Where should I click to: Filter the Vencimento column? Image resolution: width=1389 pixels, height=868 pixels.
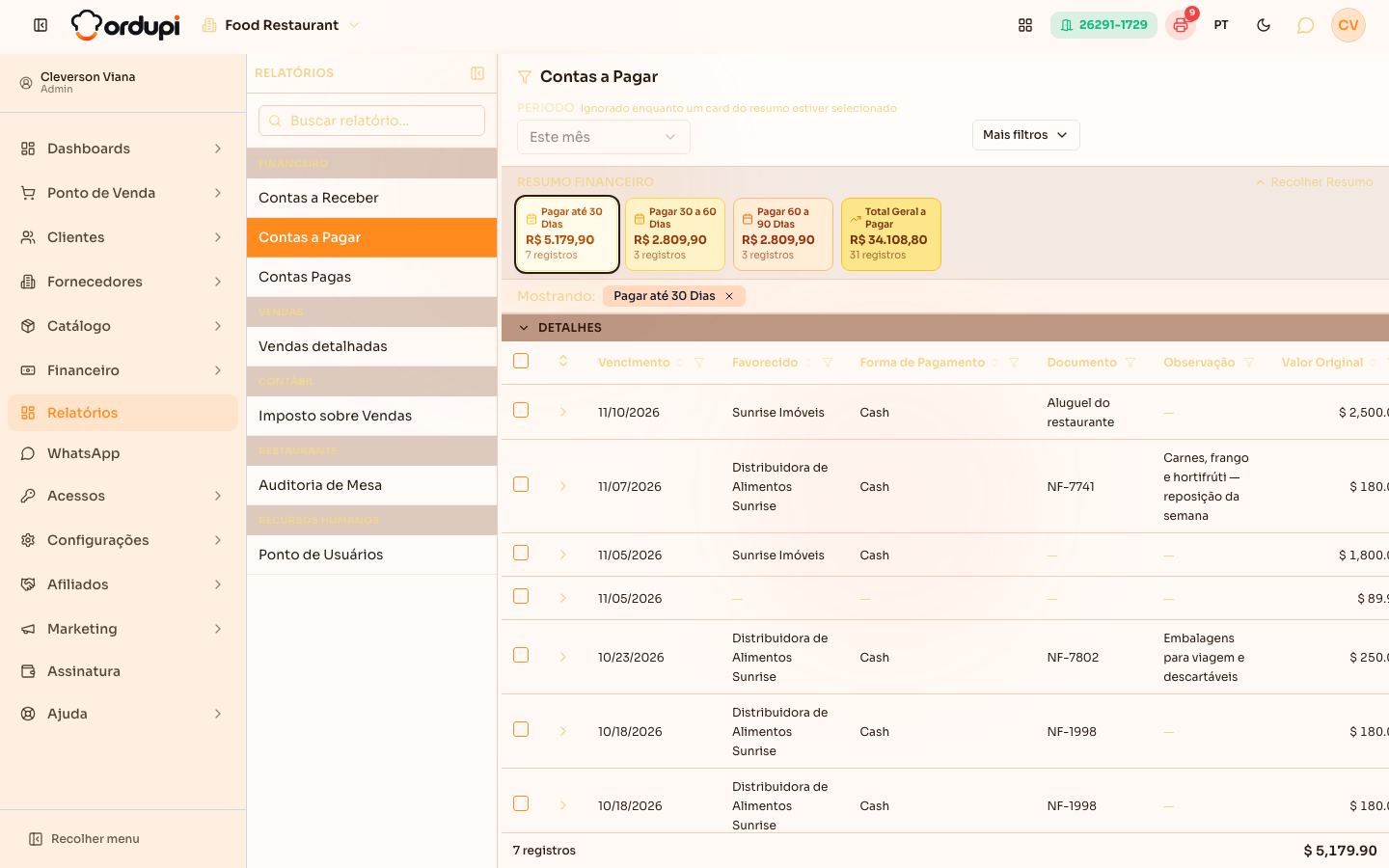[699, 363]
